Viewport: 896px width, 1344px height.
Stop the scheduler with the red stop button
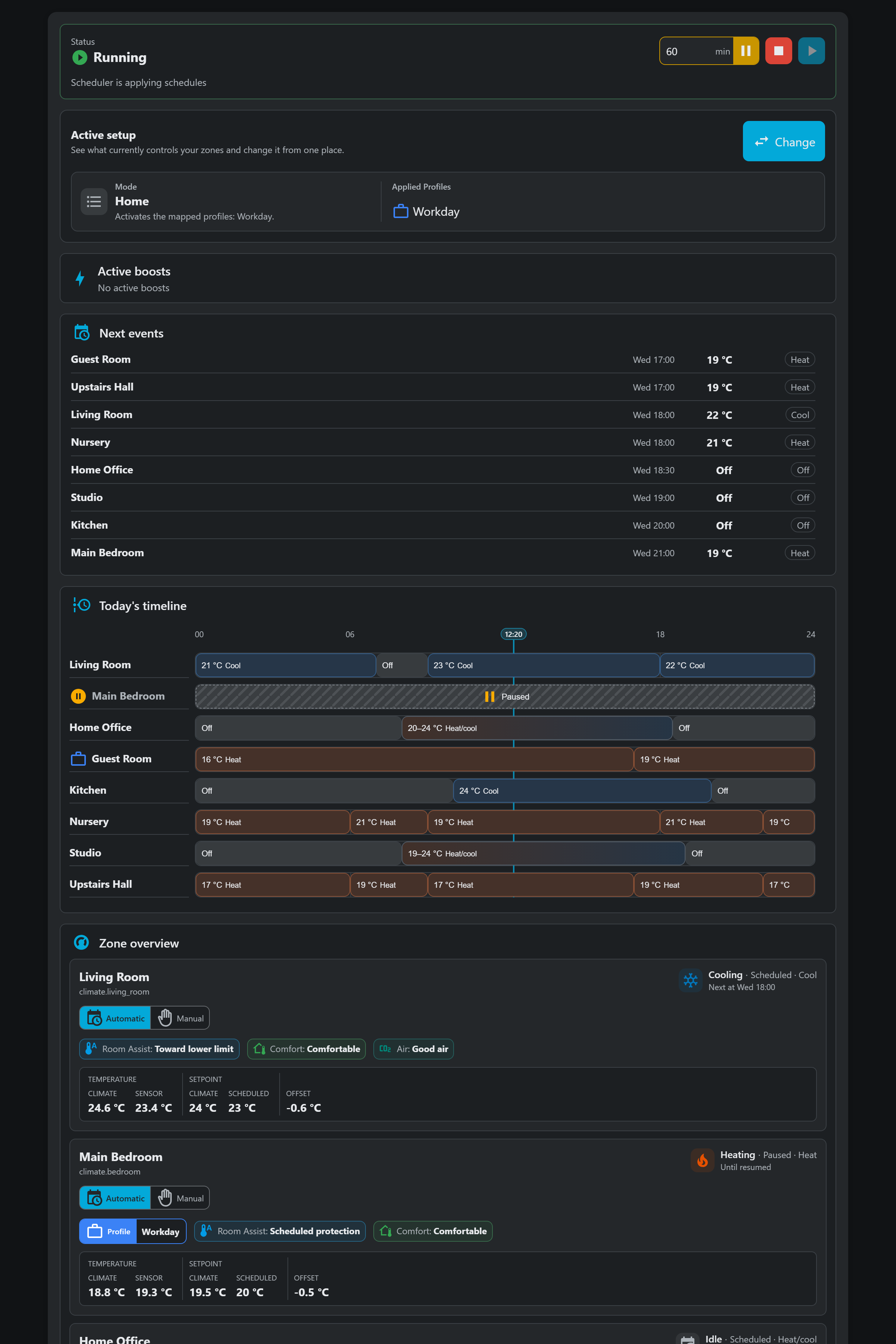click(x=778, y=51)
